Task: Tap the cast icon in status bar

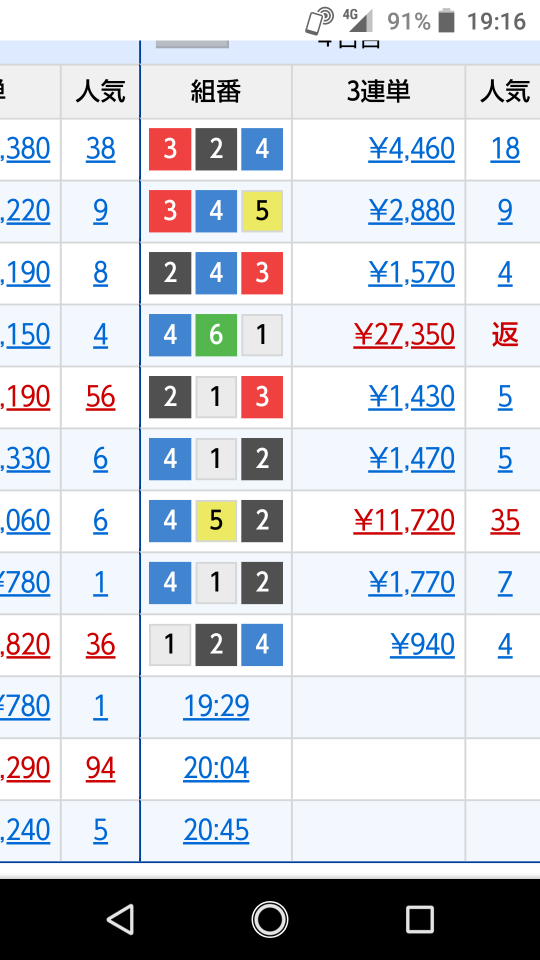Action: [319, 21]
